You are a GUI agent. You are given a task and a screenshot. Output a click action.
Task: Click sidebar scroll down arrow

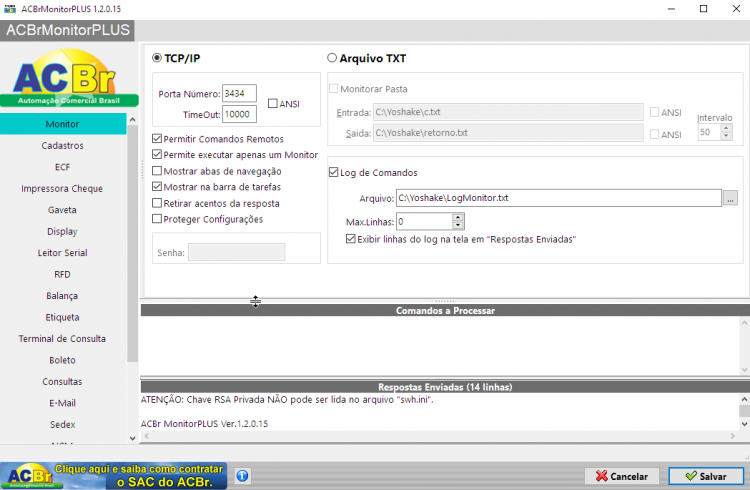(132, 438)
